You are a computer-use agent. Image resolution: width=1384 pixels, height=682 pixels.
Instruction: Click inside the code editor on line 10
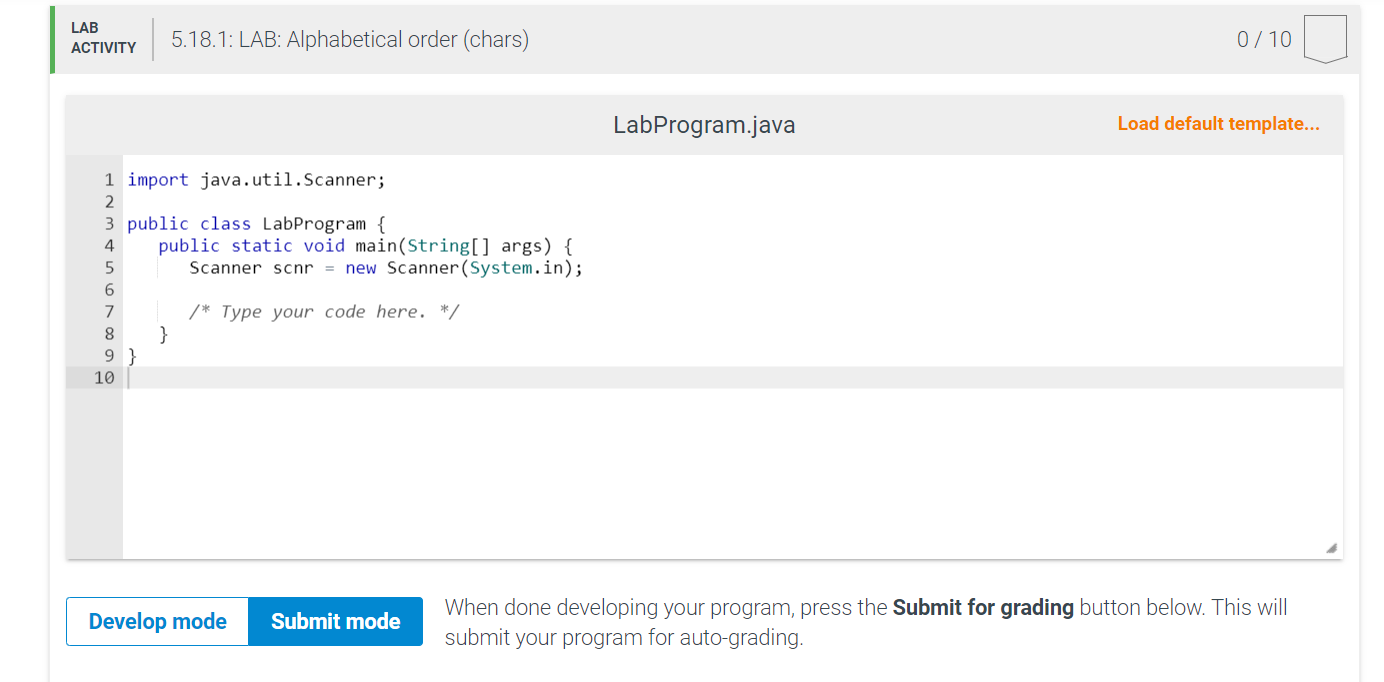pyautogui.click(x=300, y=377)
